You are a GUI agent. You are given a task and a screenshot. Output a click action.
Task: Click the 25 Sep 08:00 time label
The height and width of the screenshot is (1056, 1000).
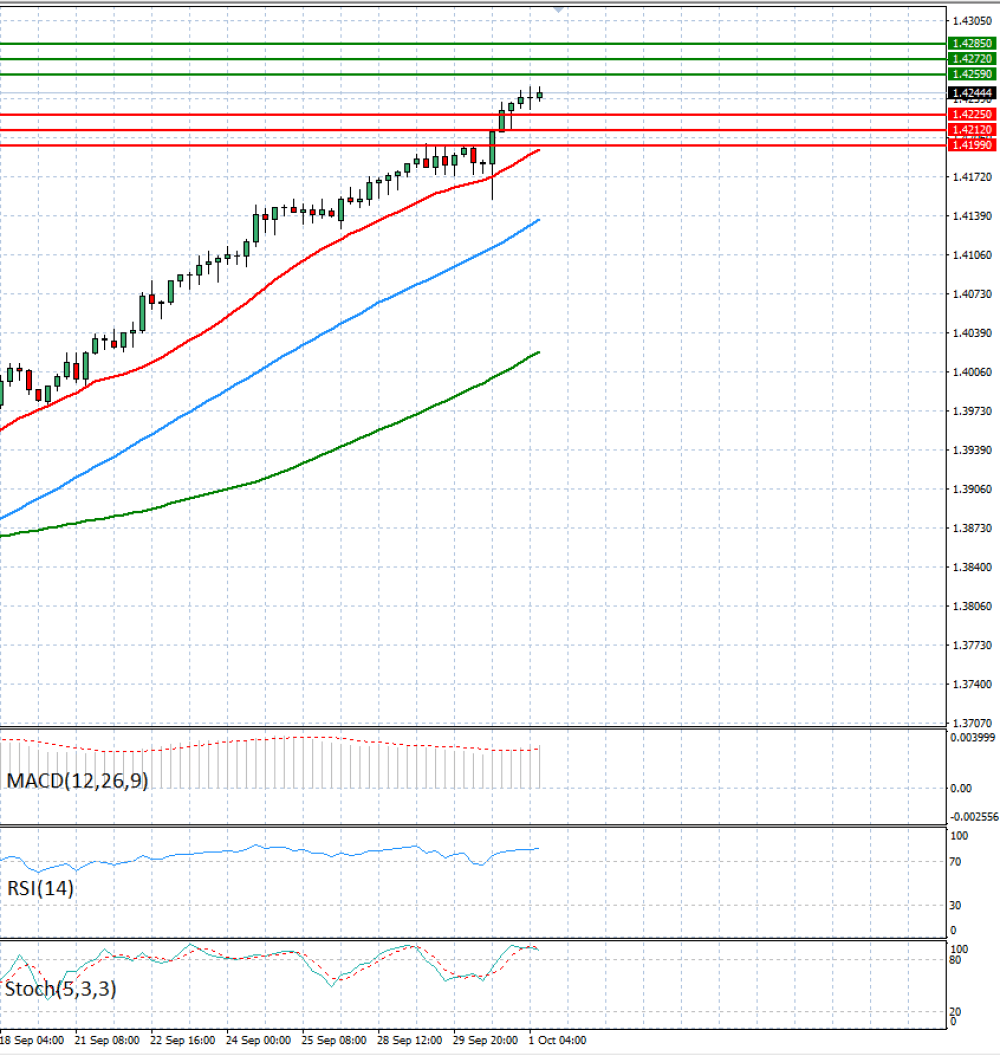(x=334, y=1041)
